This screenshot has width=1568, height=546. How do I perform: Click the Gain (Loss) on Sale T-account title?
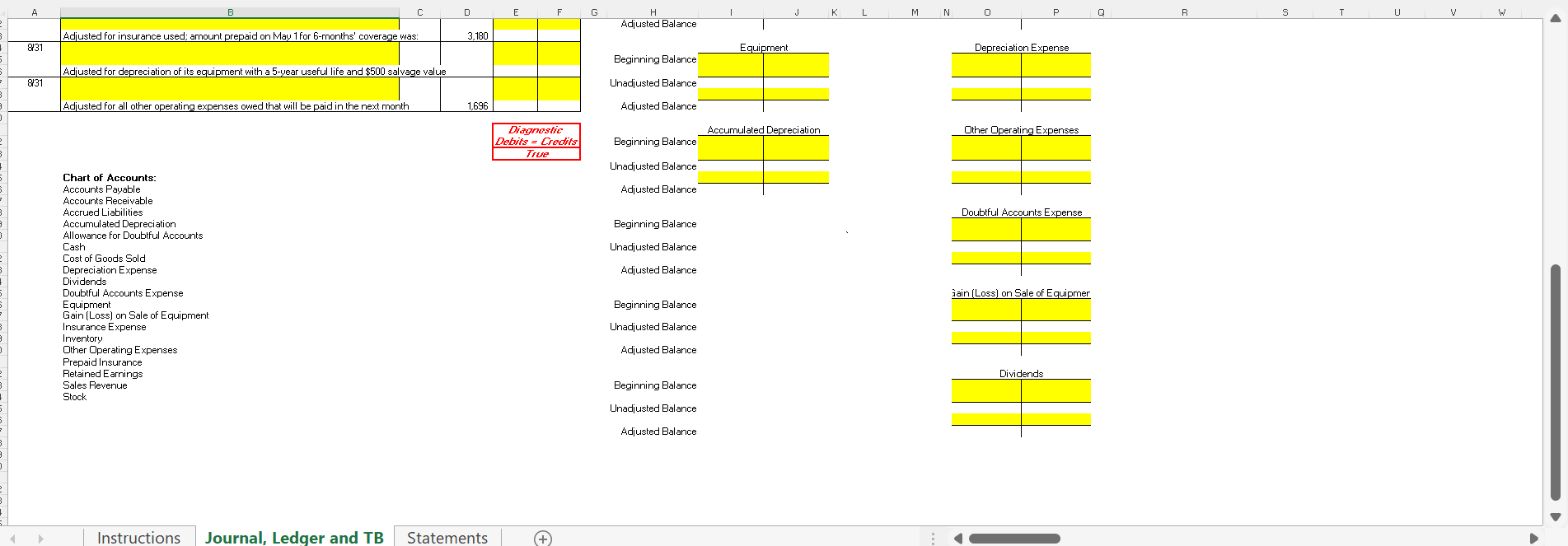click(1022, 293)
